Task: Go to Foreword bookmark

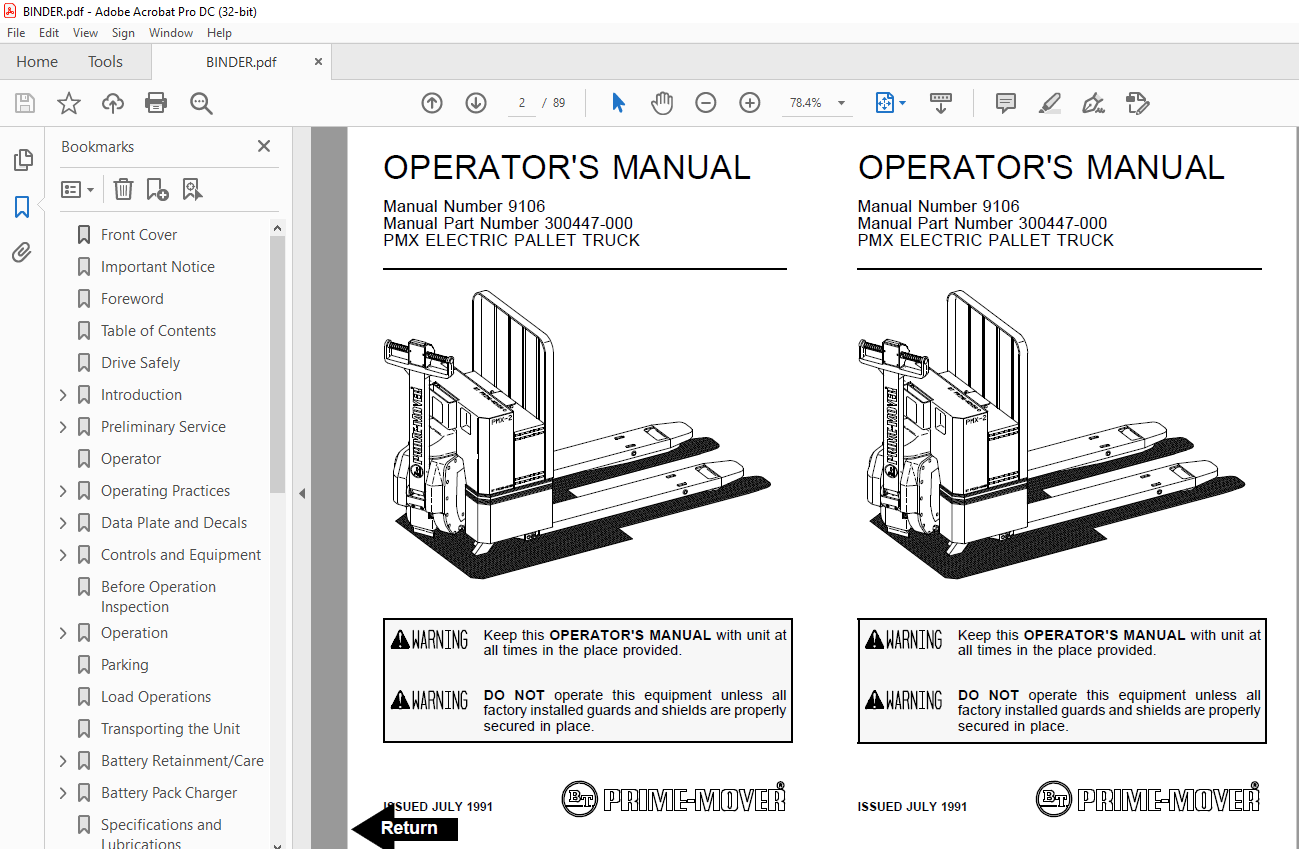Action: [132, 299]
